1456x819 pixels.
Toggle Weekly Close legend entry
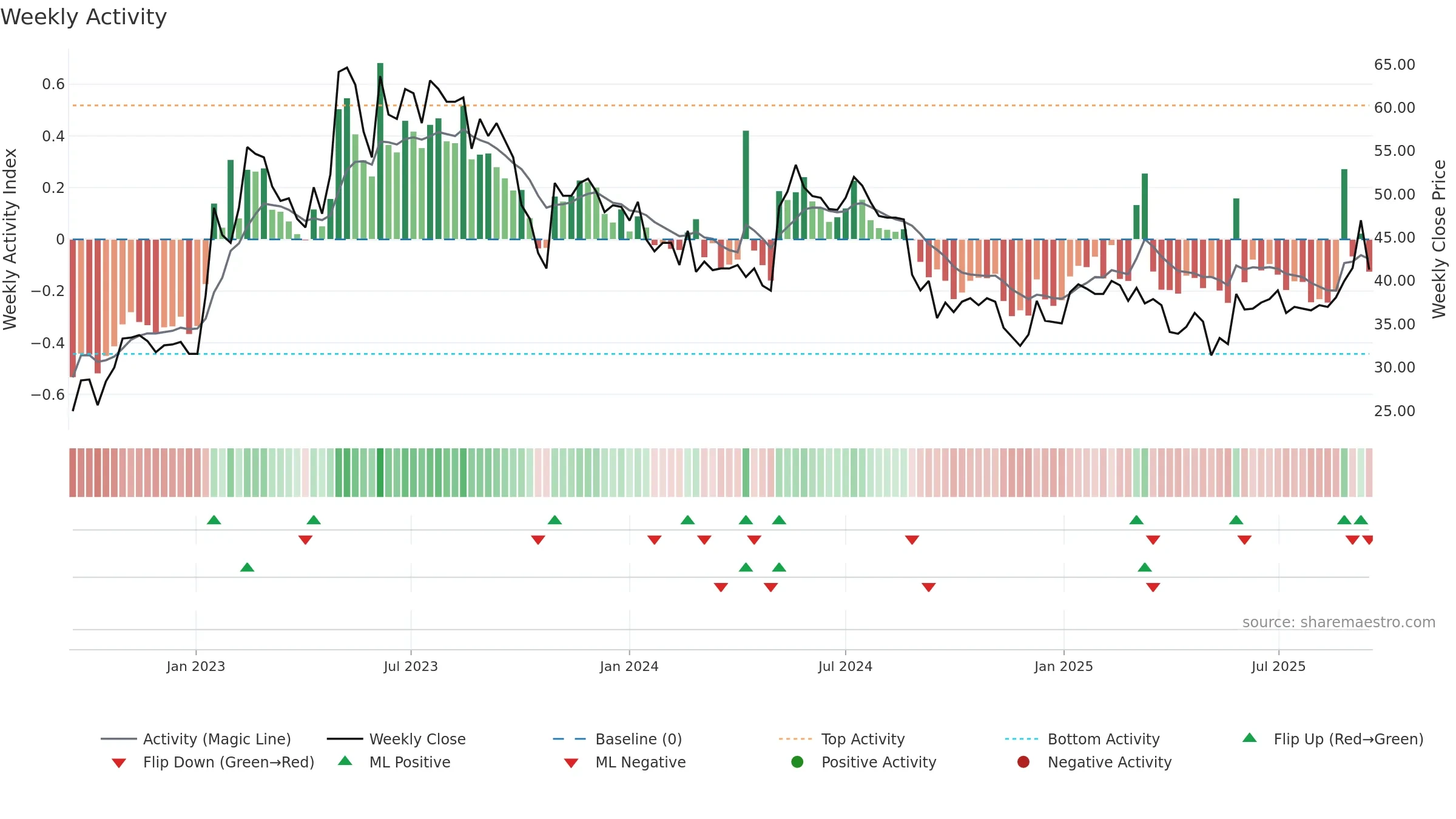click(396, 739)
